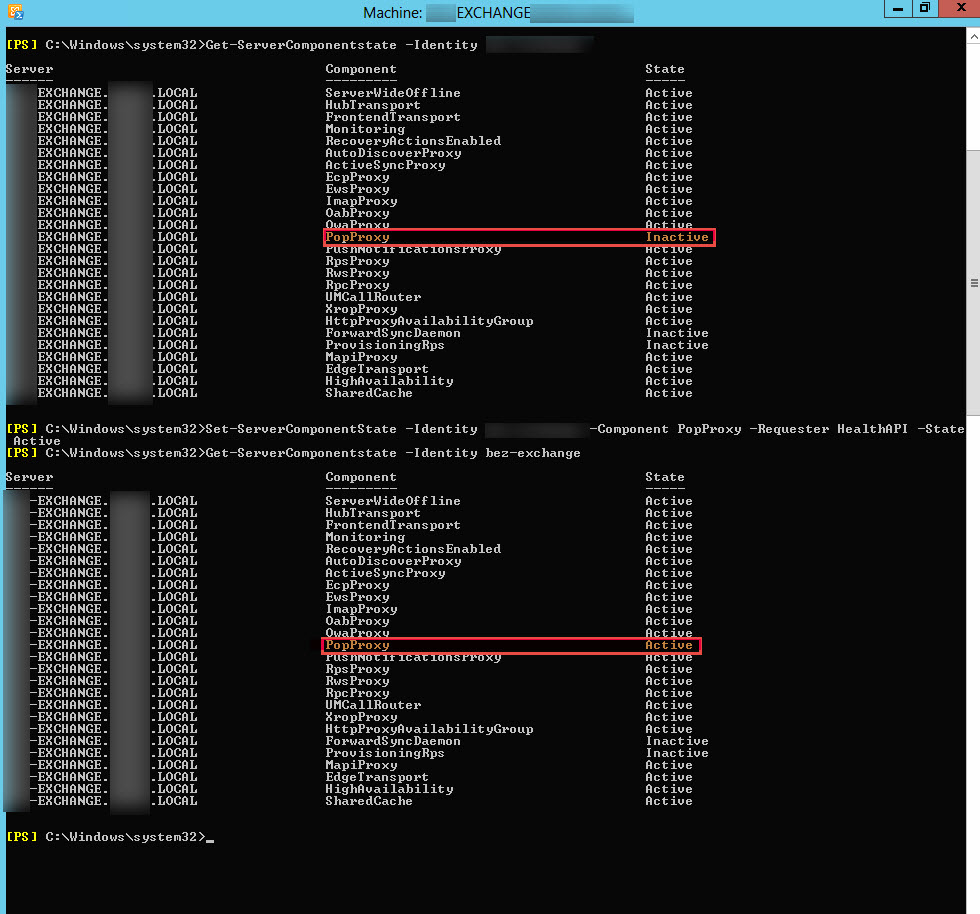Click the PopProxy row marked Active
The height and width of the screenshot is (914, 980).
pos(511,645)
